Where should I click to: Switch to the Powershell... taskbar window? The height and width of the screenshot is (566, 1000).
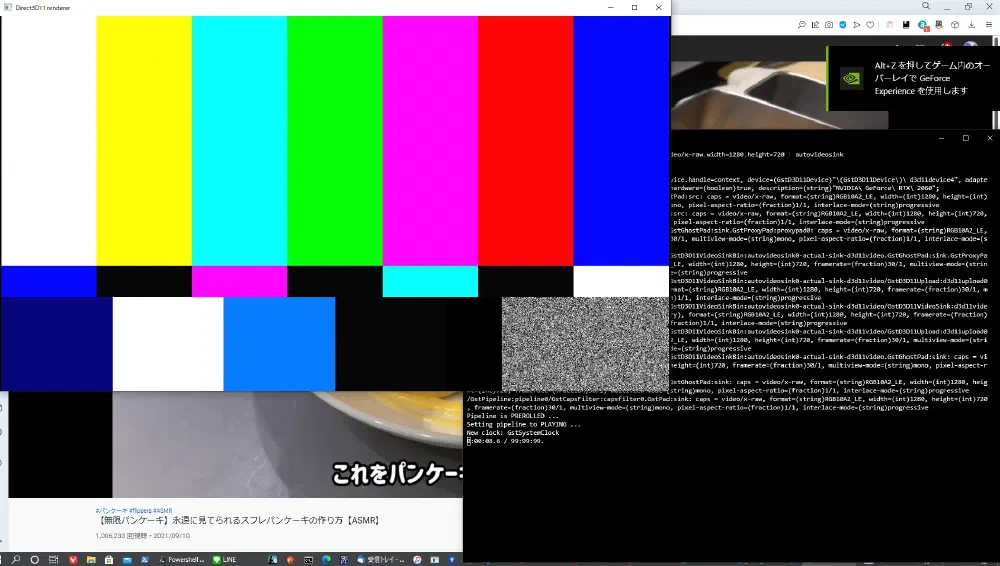point(181,560)
